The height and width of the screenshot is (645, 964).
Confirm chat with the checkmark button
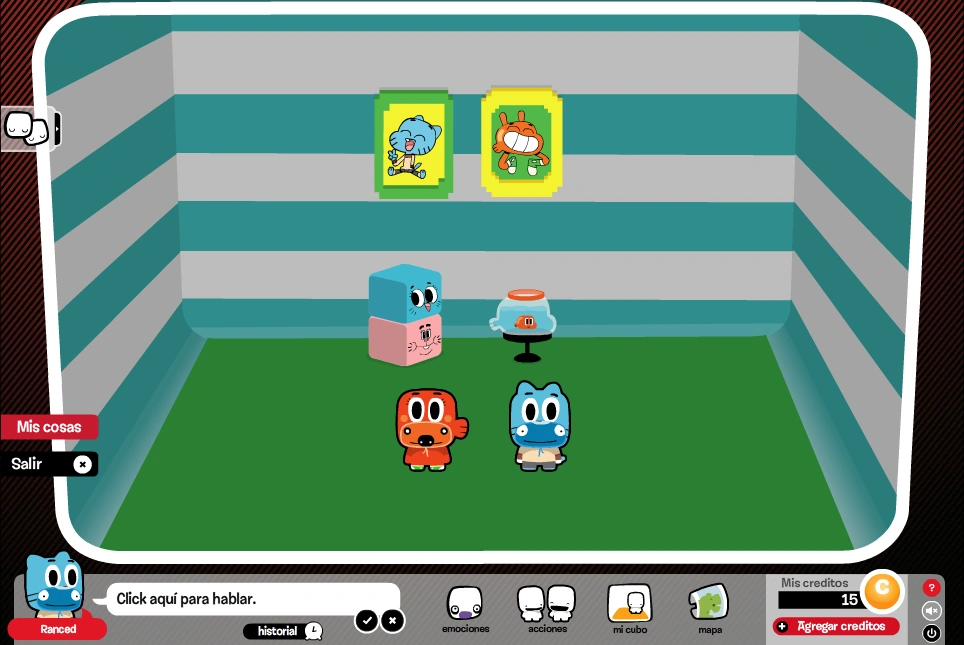[x=367, y=621]
